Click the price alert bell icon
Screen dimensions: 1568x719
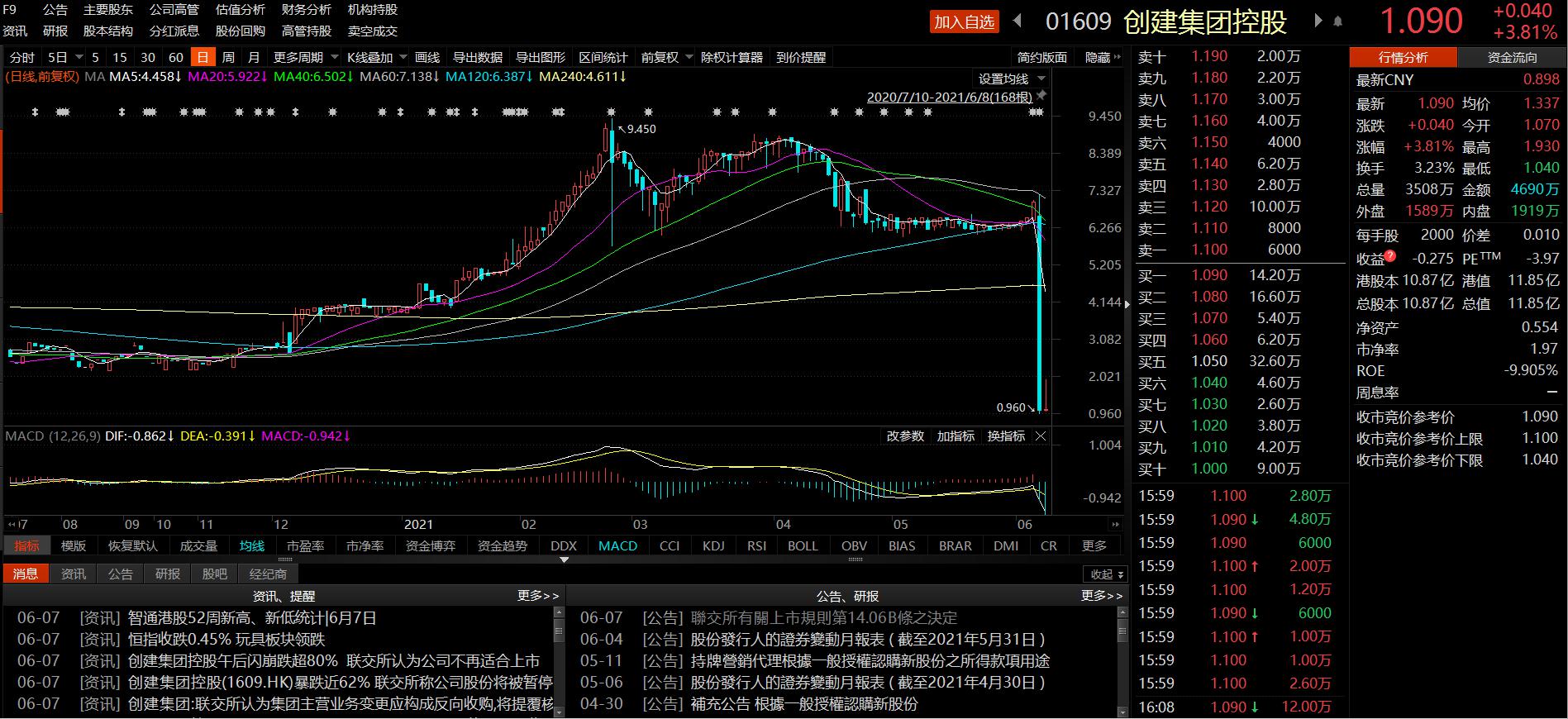[1338, 21]
